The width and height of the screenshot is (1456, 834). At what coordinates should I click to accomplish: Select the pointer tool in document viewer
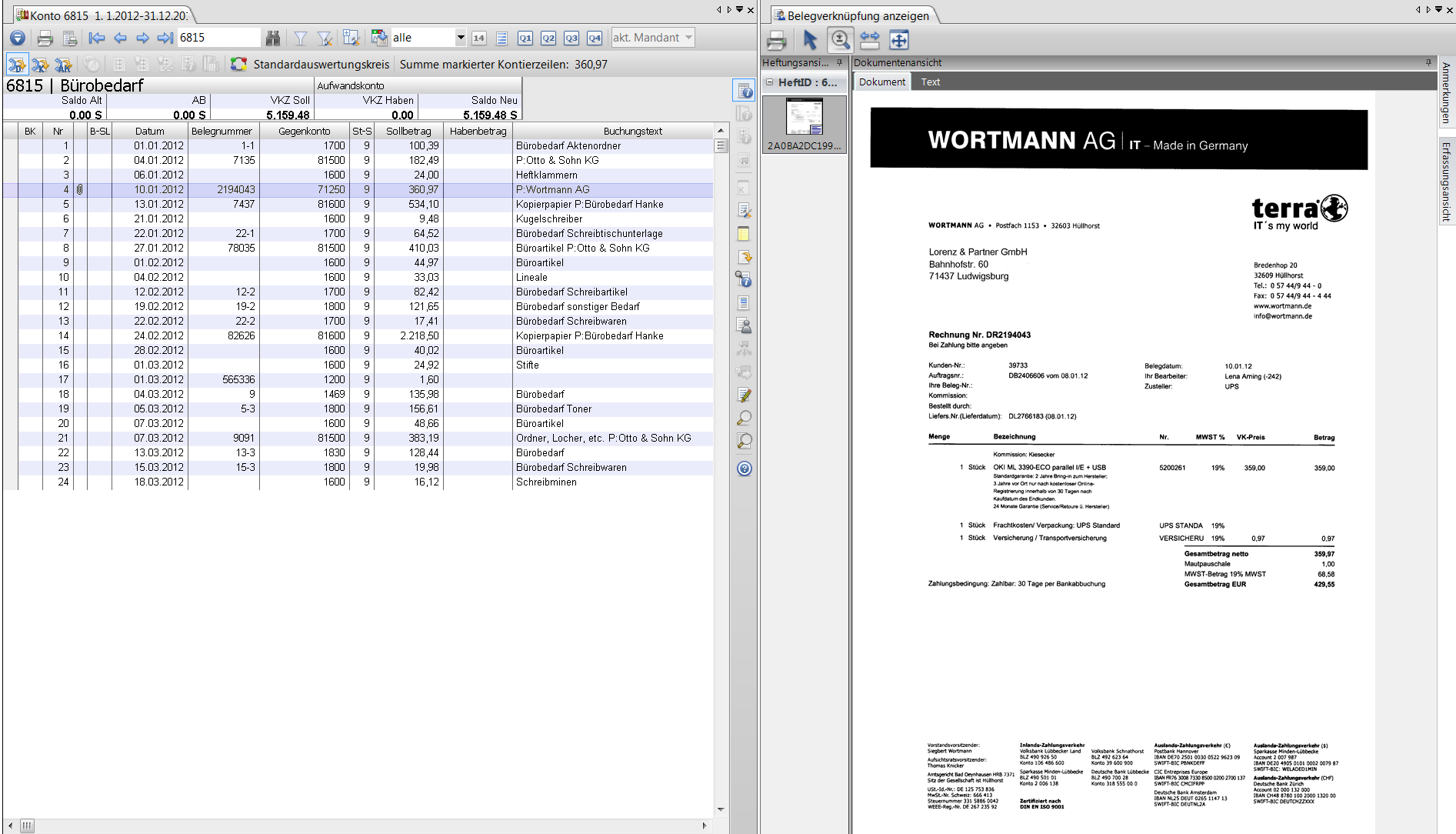click(809, 40)
